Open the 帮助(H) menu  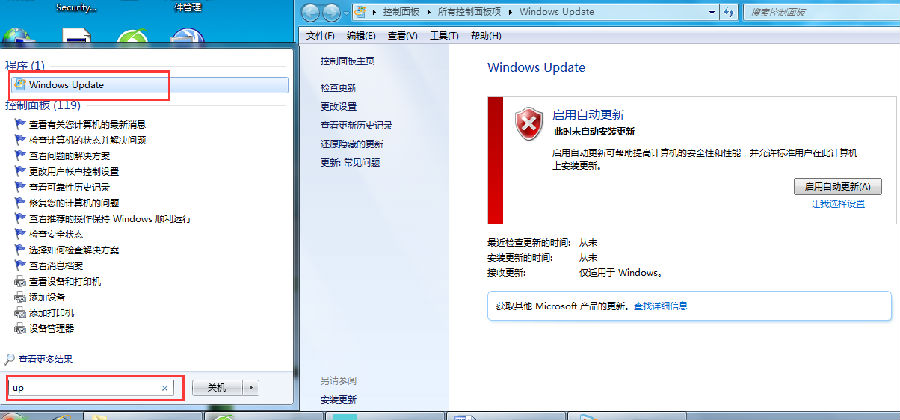[486, 36]
